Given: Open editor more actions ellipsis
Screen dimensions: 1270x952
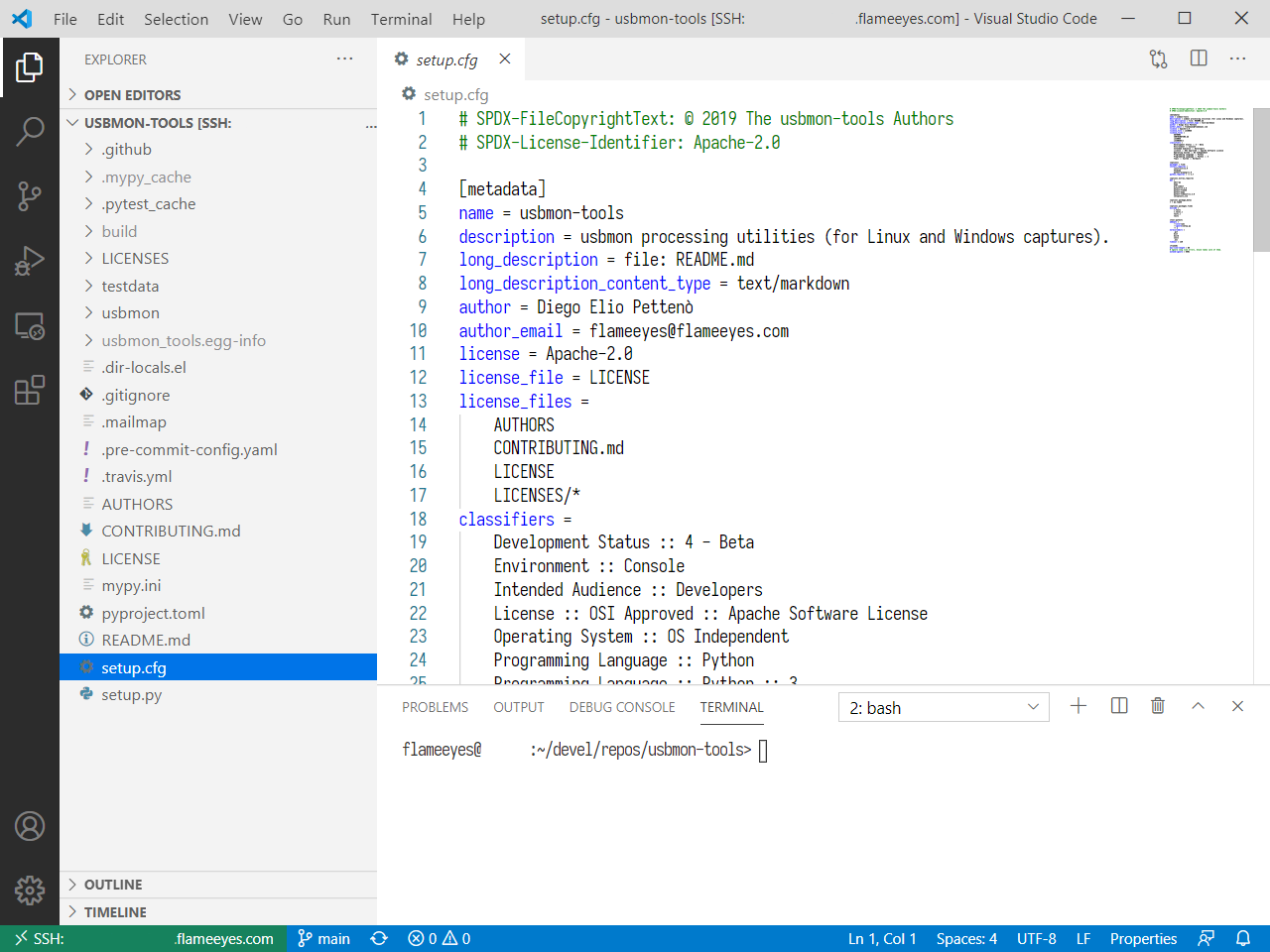Looking at the screenshot, I should pyautogui.click(x=1237, y=59).
